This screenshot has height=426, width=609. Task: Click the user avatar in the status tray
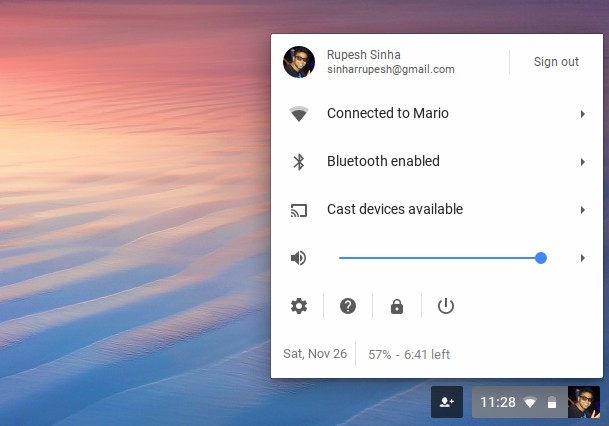point(584,402)
